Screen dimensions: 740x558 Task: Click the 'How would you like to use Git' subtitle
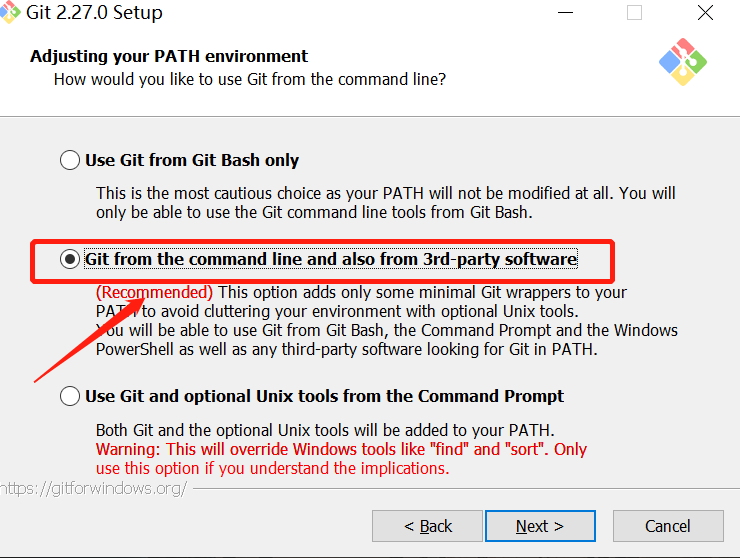tap(249, 78)
